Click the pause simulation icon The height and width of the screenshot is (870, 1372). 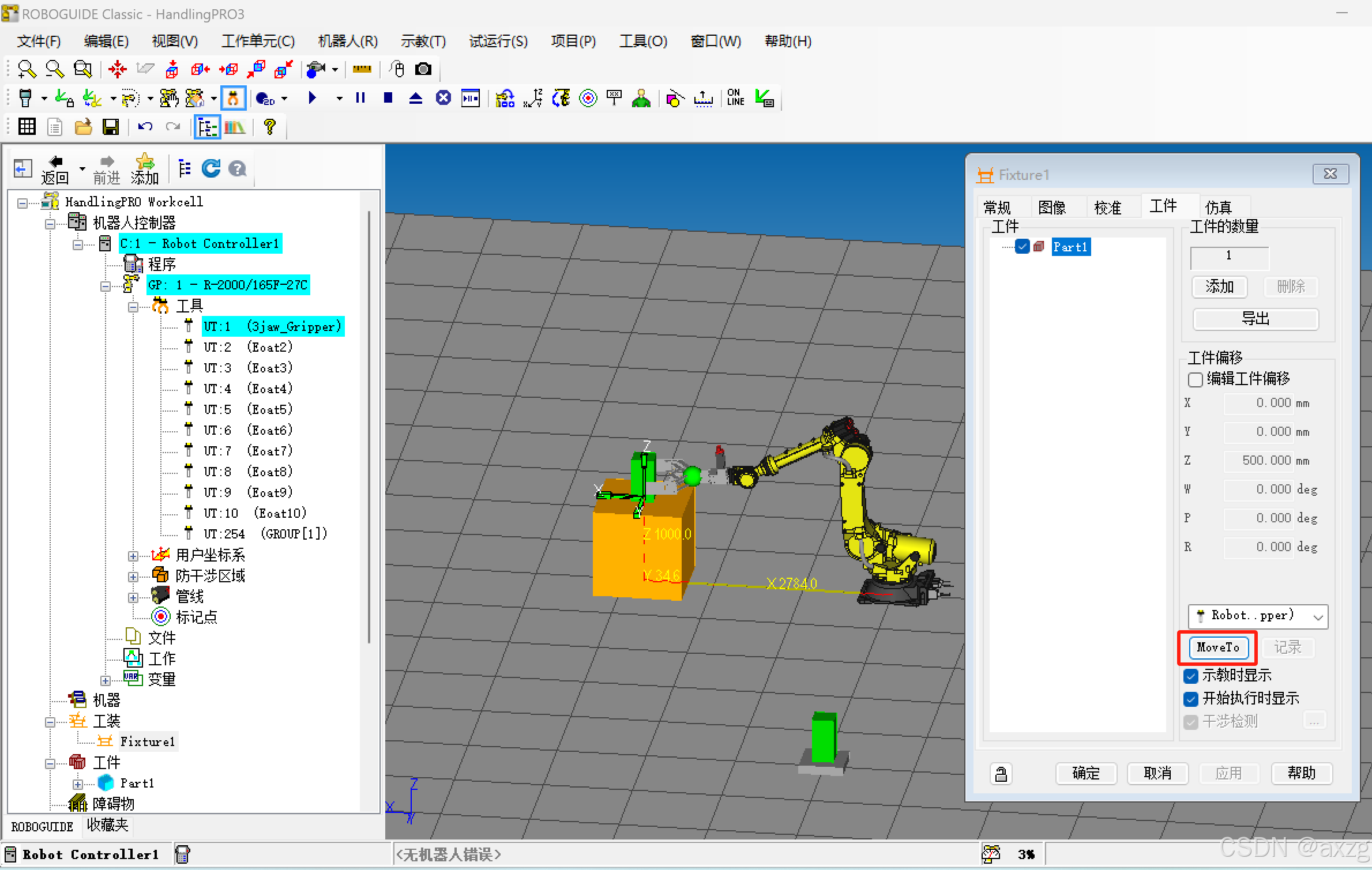360,98
